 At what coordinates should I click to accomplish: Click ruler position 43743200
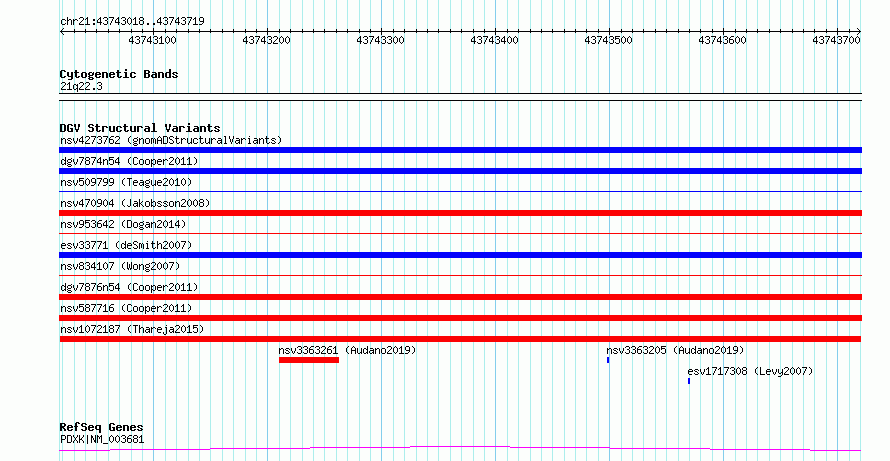point(266,40)
